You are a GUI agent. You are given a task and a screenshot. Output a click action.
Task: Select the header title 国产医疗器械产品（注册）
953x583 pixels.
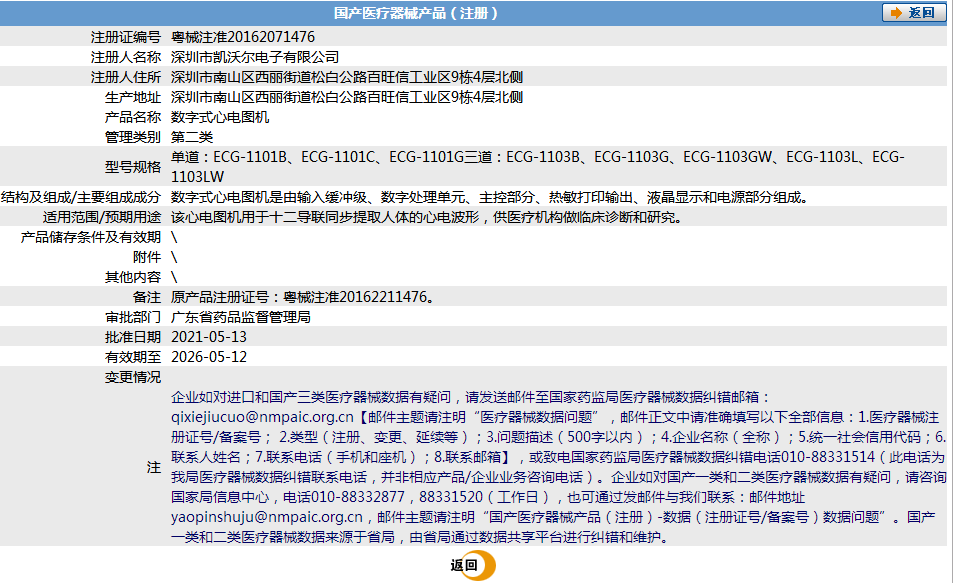click(416, 13)
